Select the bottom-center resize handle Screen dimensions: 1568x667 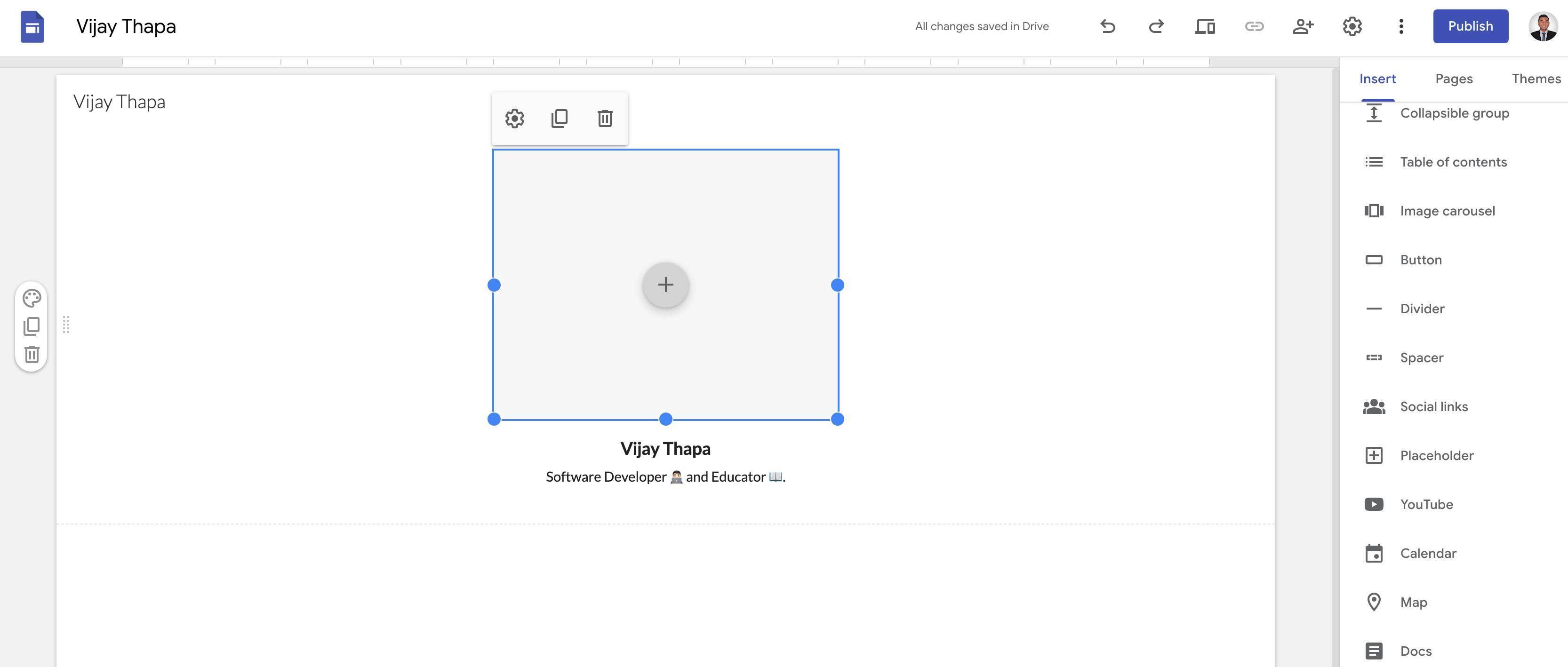pos(666,419)
